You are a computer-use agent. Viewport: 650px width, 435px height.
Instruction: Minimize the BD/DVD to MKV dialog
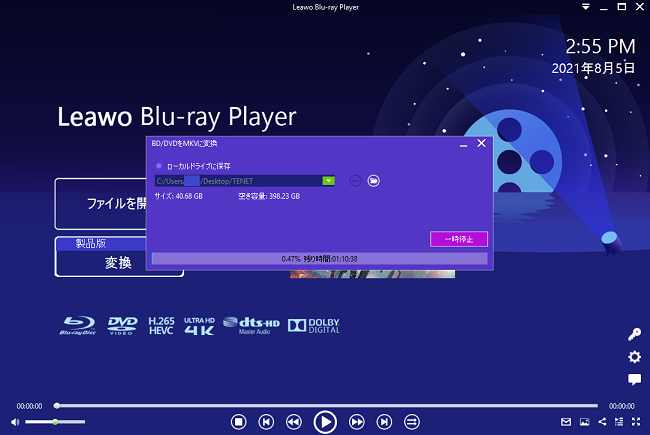[463, 144]
